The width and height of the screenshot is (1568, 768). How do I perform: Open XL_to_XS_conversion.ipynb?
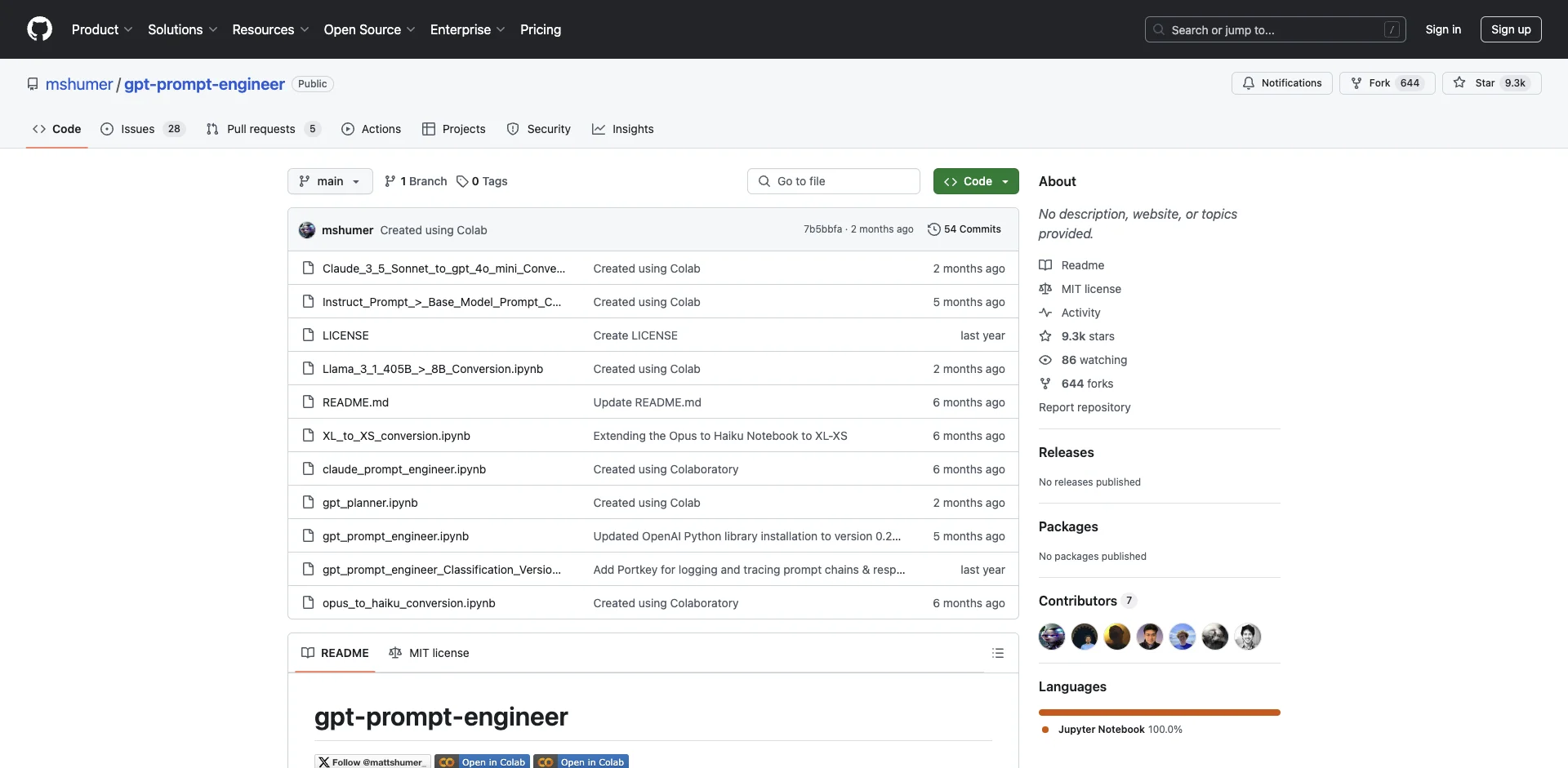396,436
